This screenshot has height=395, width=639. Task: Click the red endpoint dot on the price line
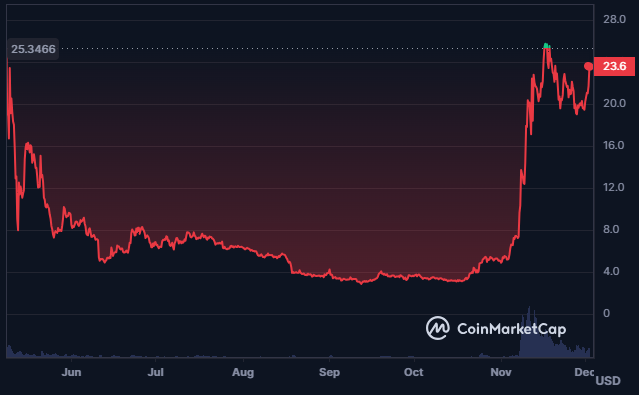(588, 66)
